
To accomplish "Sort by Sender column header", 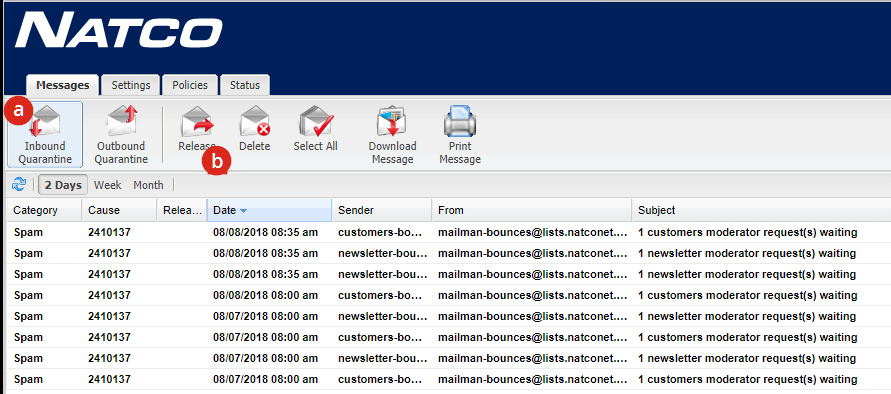I will [381, 210].
